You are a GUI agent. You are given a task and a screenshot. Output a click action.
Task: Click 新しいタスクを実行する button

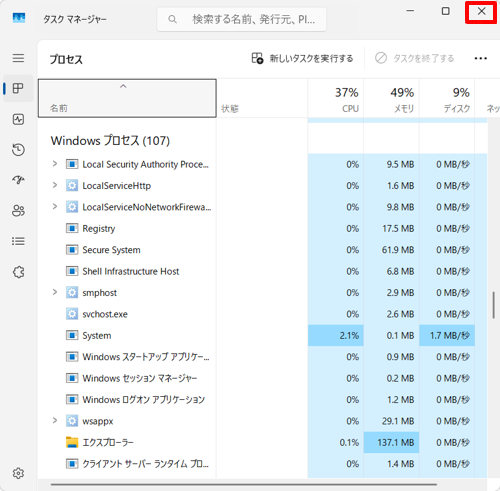click(x=302, y=58)
